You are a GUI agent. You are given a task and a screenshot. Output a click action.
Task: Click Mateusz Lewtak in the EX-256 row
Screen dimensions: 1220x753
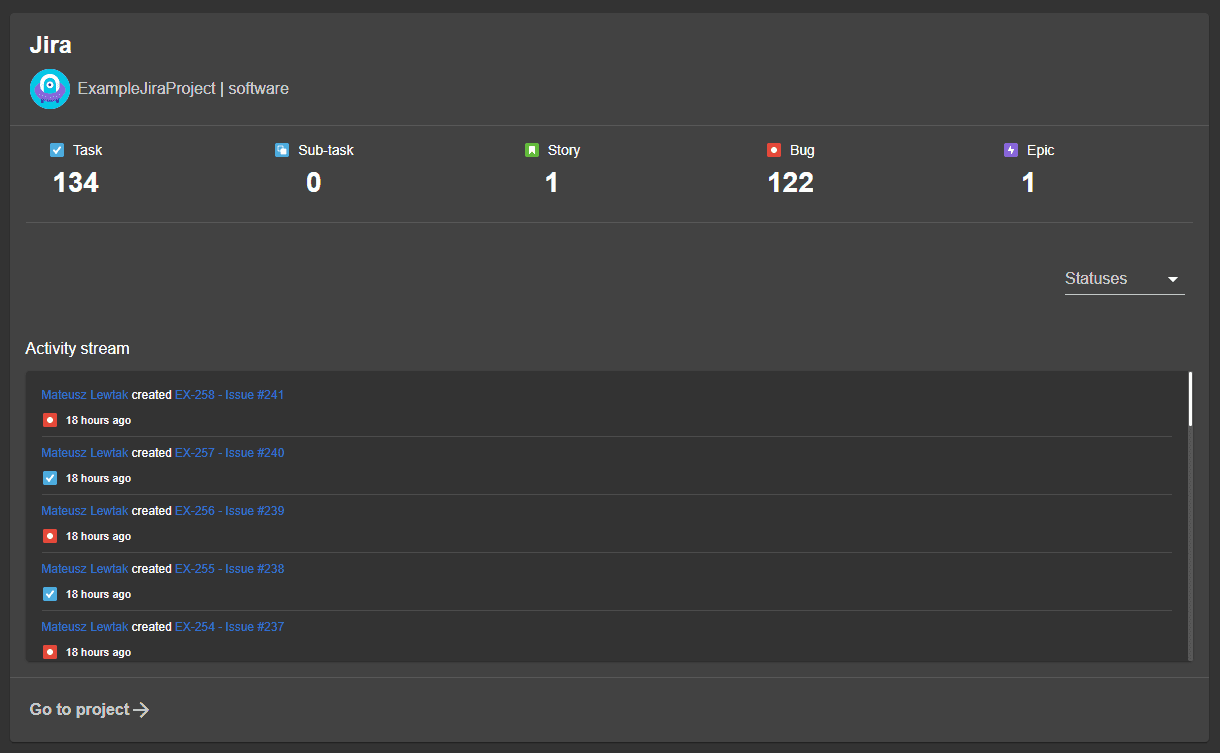(85, 511)
